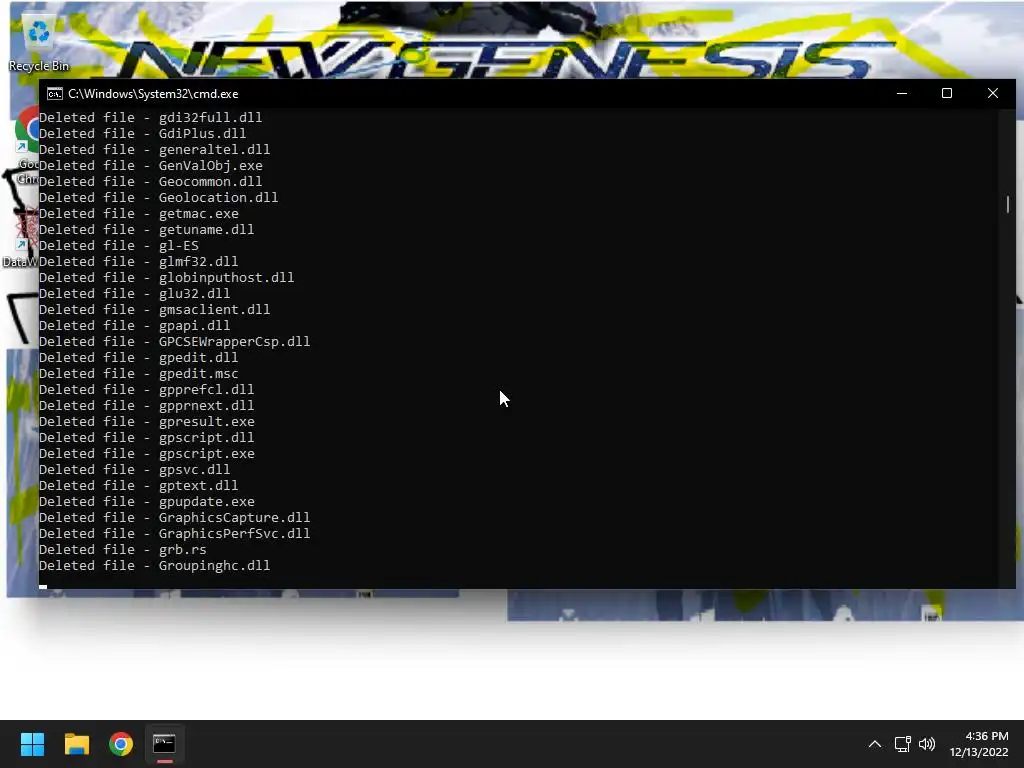
Task: Click the line 'Deleted file - glmf32.dll'
Action: point(138,261)
